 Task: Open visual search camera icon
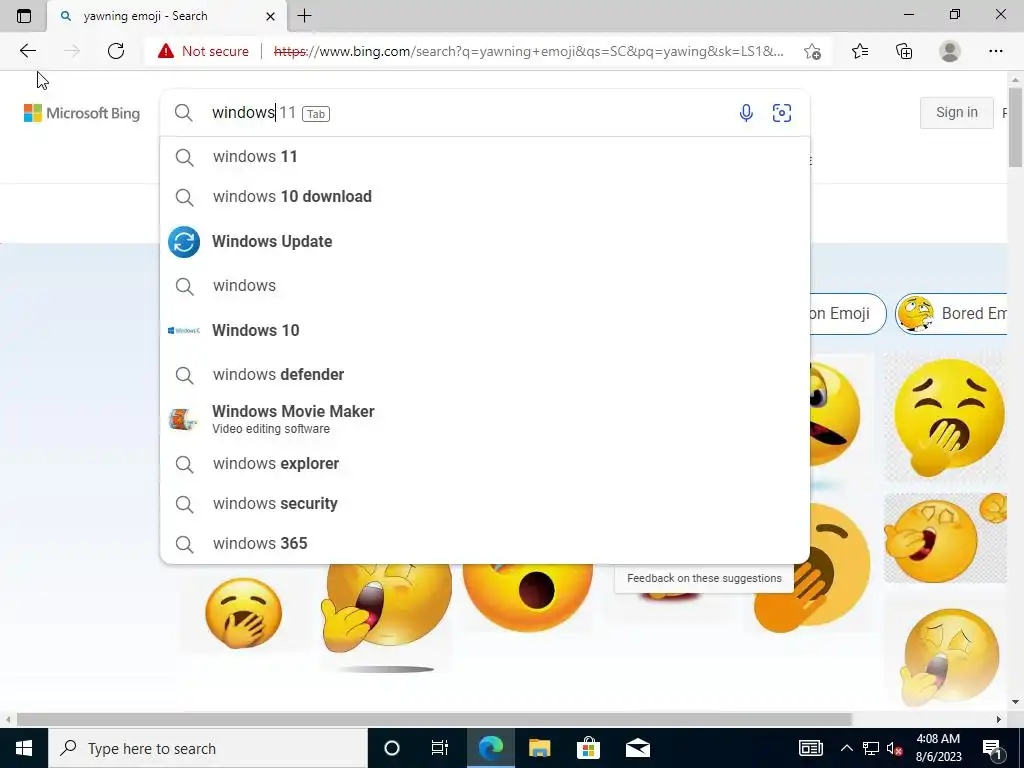point(782,113)
